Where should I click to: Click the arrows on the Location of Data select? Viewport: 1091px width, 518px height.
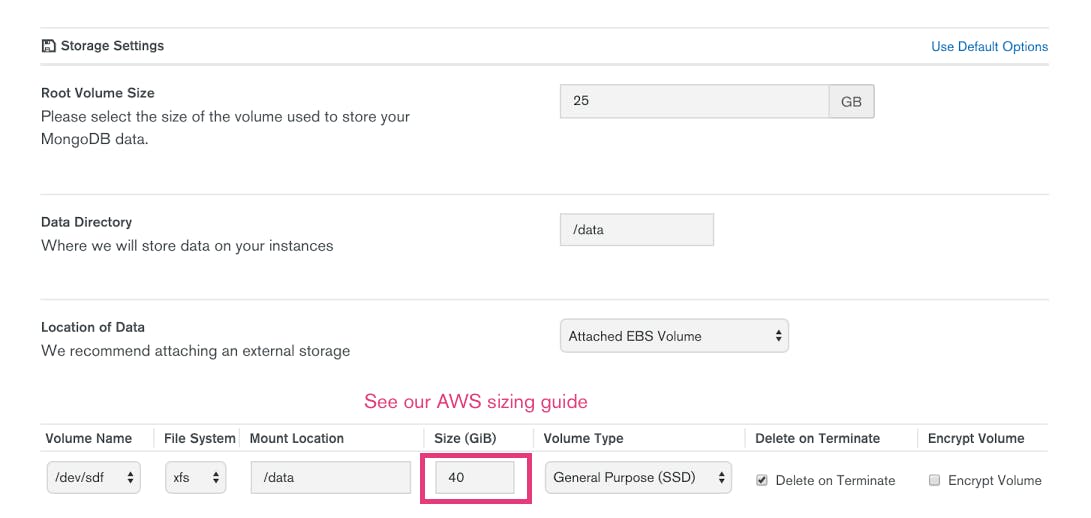779,336
